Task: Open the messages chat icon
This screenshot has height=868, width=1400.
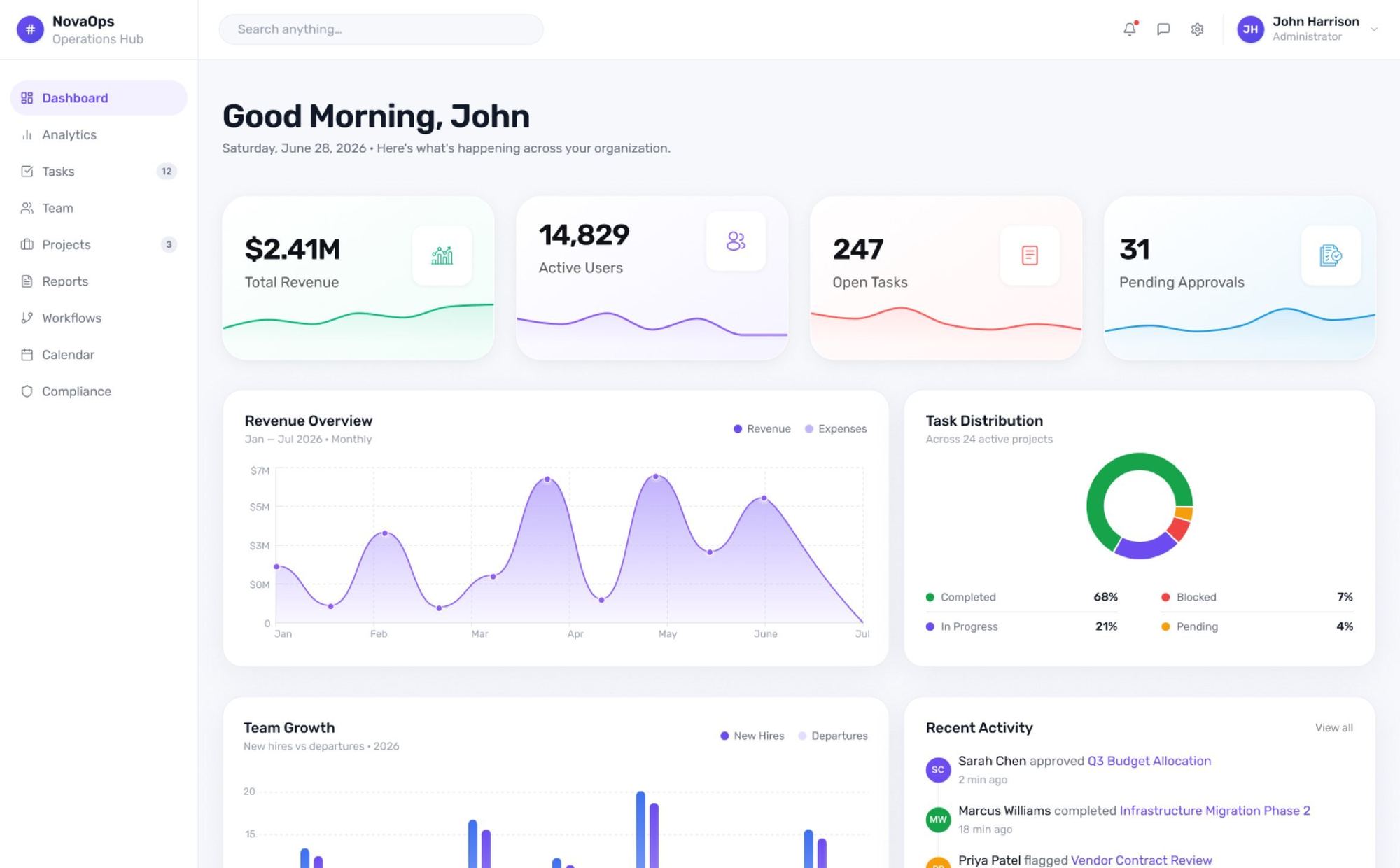Action: click(x=1163, y=29)
